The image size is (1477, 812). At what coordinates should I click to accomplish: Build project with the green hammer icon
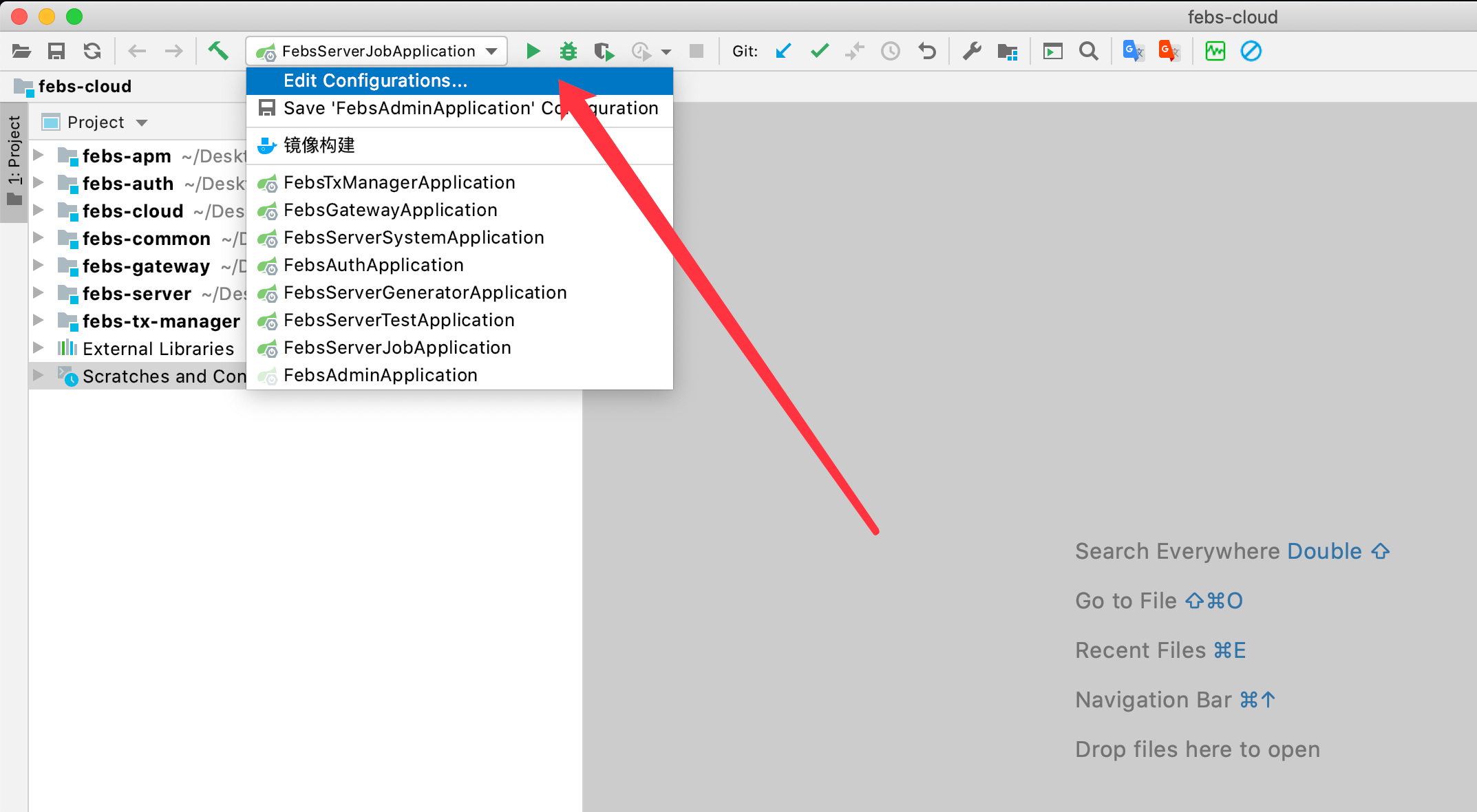coord(218,50)
